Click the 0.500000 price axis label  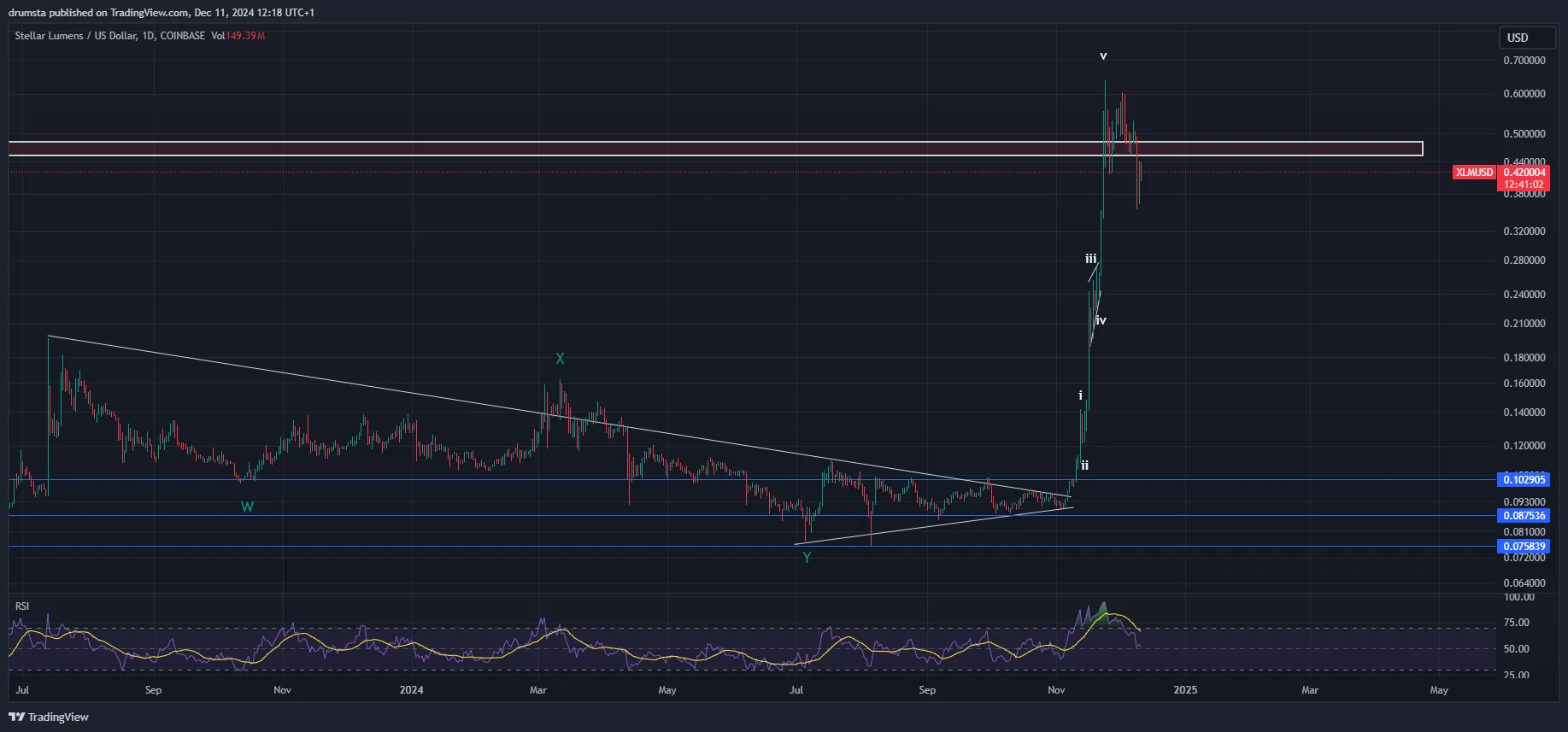[x=1524, y=134]
